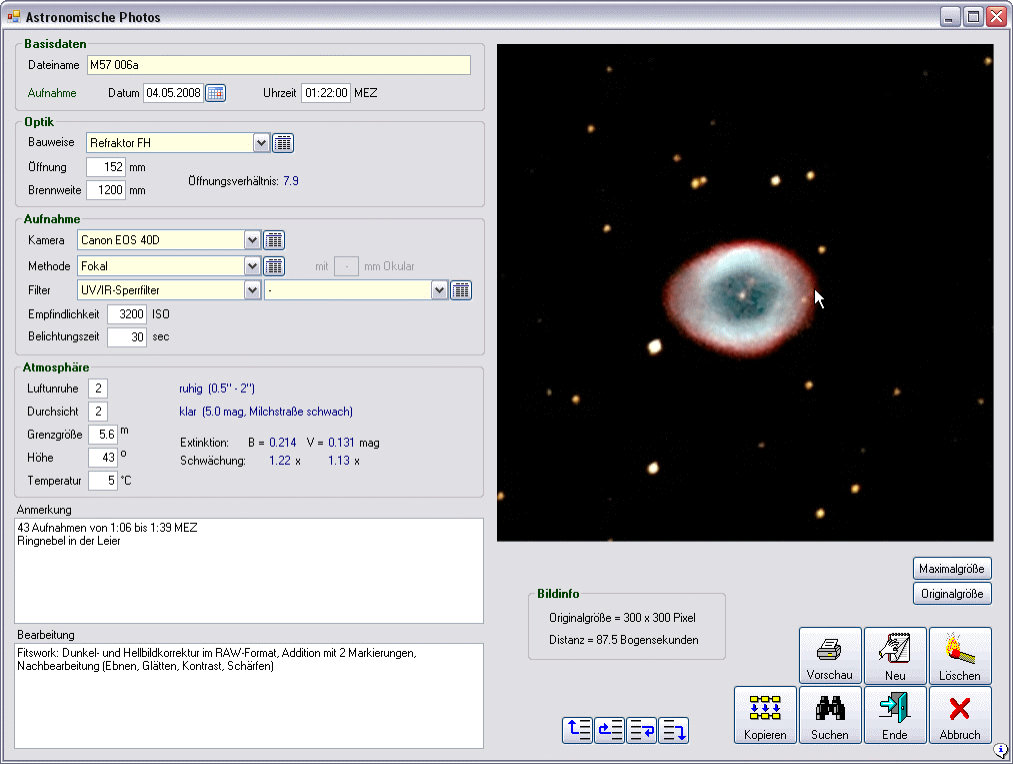Open the camera list icon next to Kamera

coord(274,240)
